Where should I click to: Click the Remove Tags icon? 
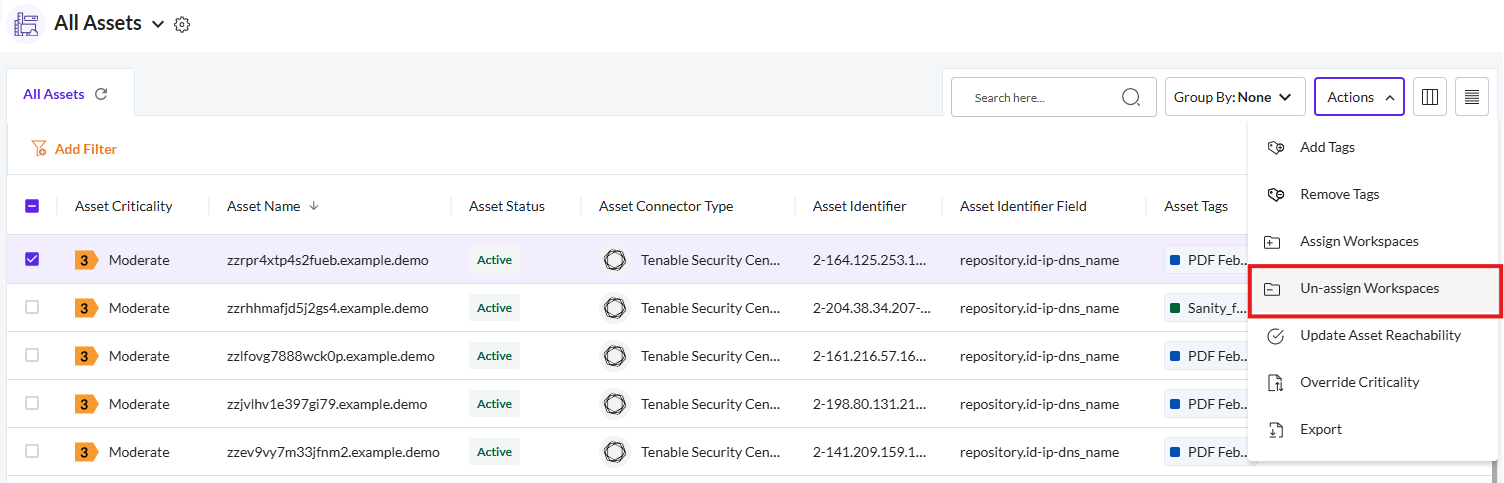tap(1275, 194)
